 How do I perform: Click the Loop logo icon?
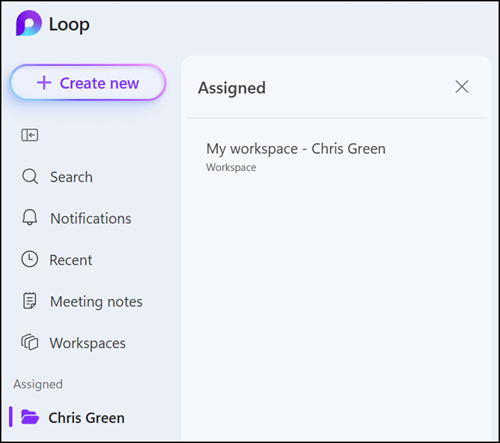tap(29, 23)
